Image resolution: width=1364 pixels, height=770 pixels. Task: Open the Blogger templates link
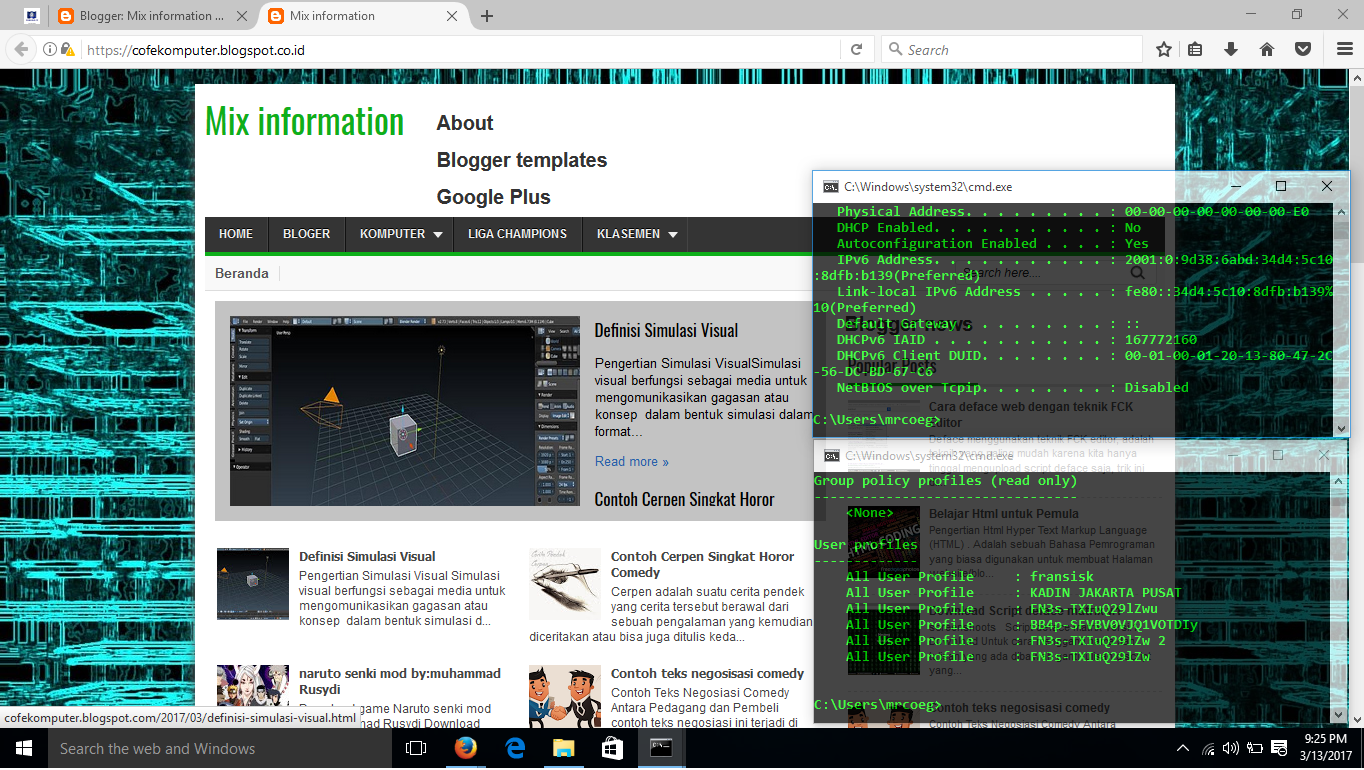[x=522, y=160]
